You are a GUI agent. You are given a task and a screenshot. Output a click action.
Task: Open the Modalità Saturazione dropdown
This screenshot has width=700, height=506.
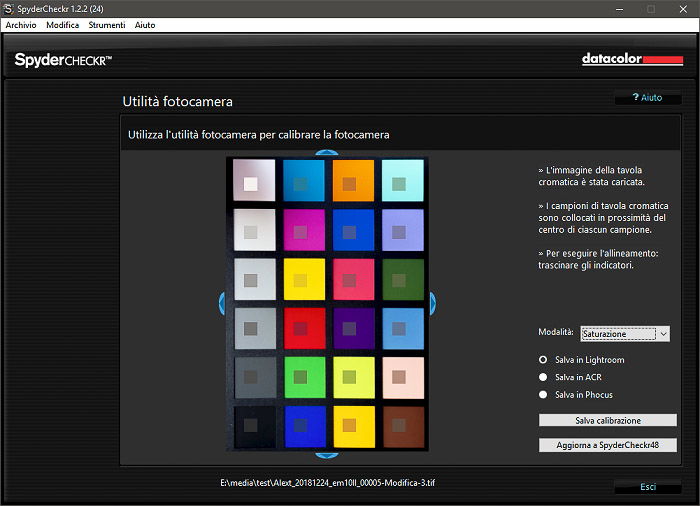(625, 334)
